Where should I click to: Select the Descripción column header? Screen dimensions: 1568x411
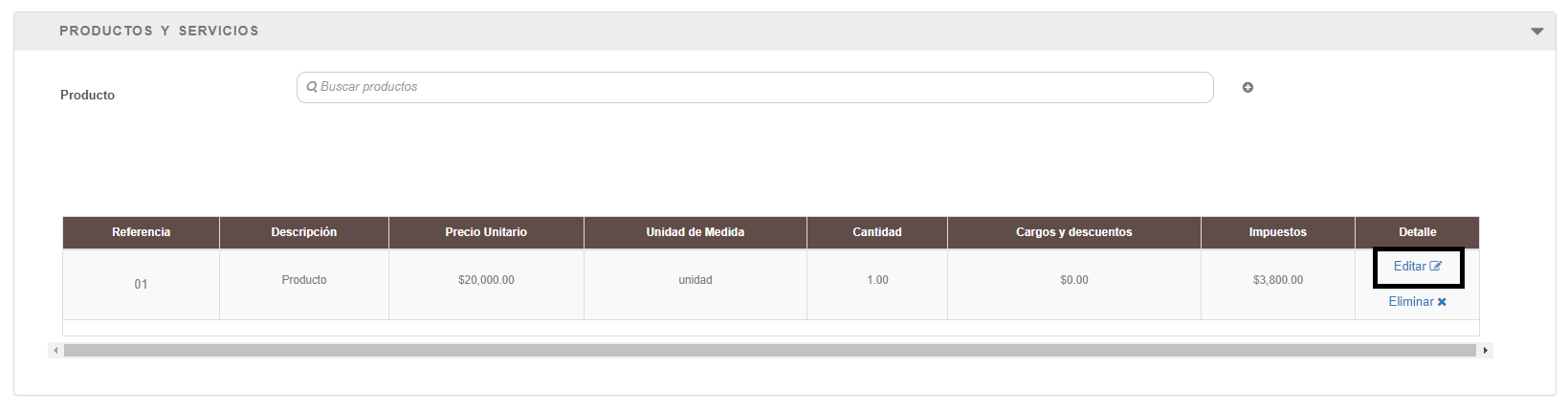(304, 232)
